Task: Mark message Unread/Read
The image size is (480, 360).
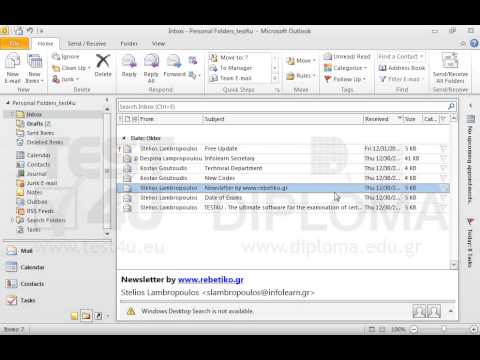Action: 347,57
